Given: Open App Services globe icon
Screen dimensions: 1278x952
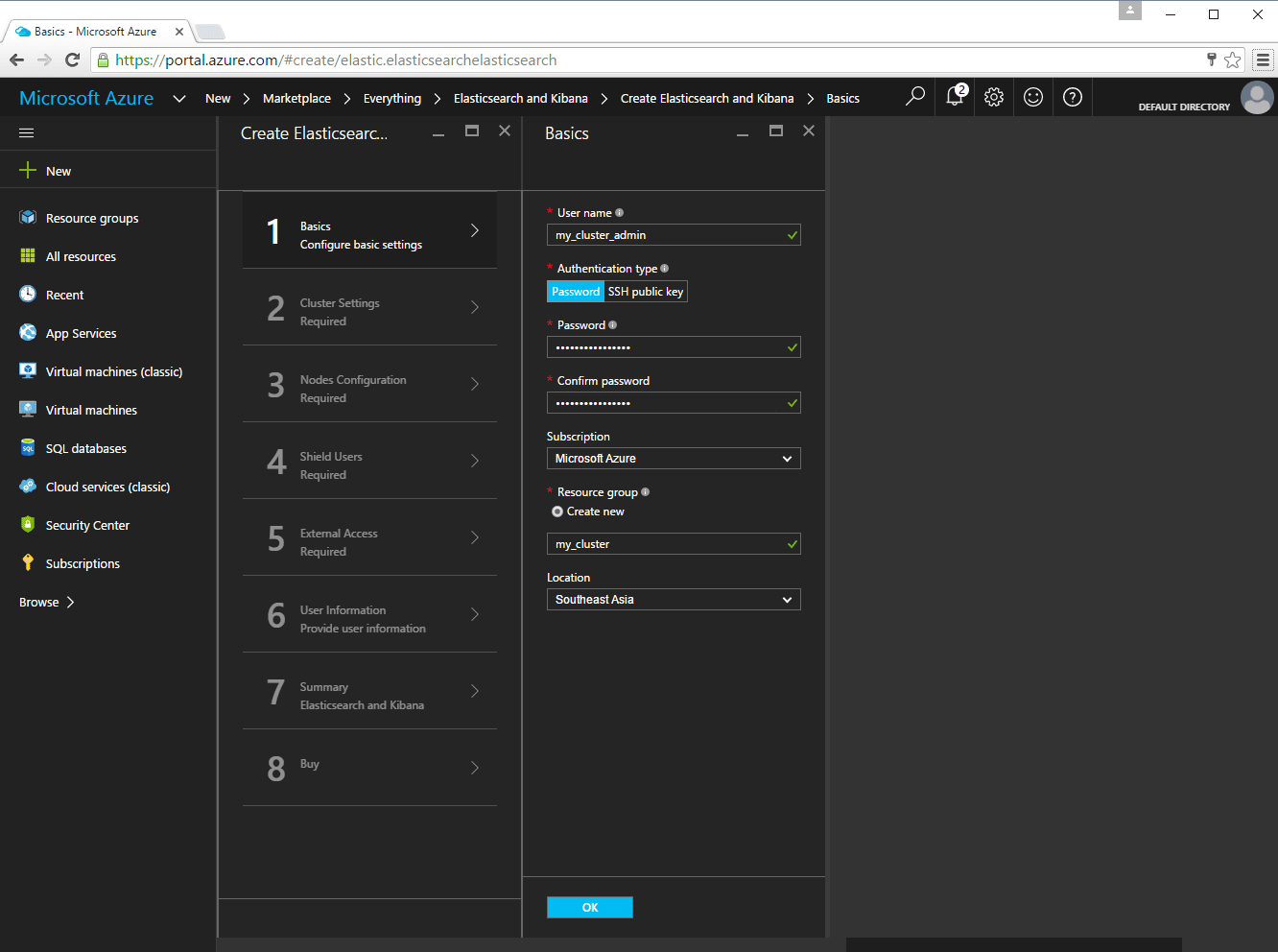Looking at the screenshot, I should point(28,333).
